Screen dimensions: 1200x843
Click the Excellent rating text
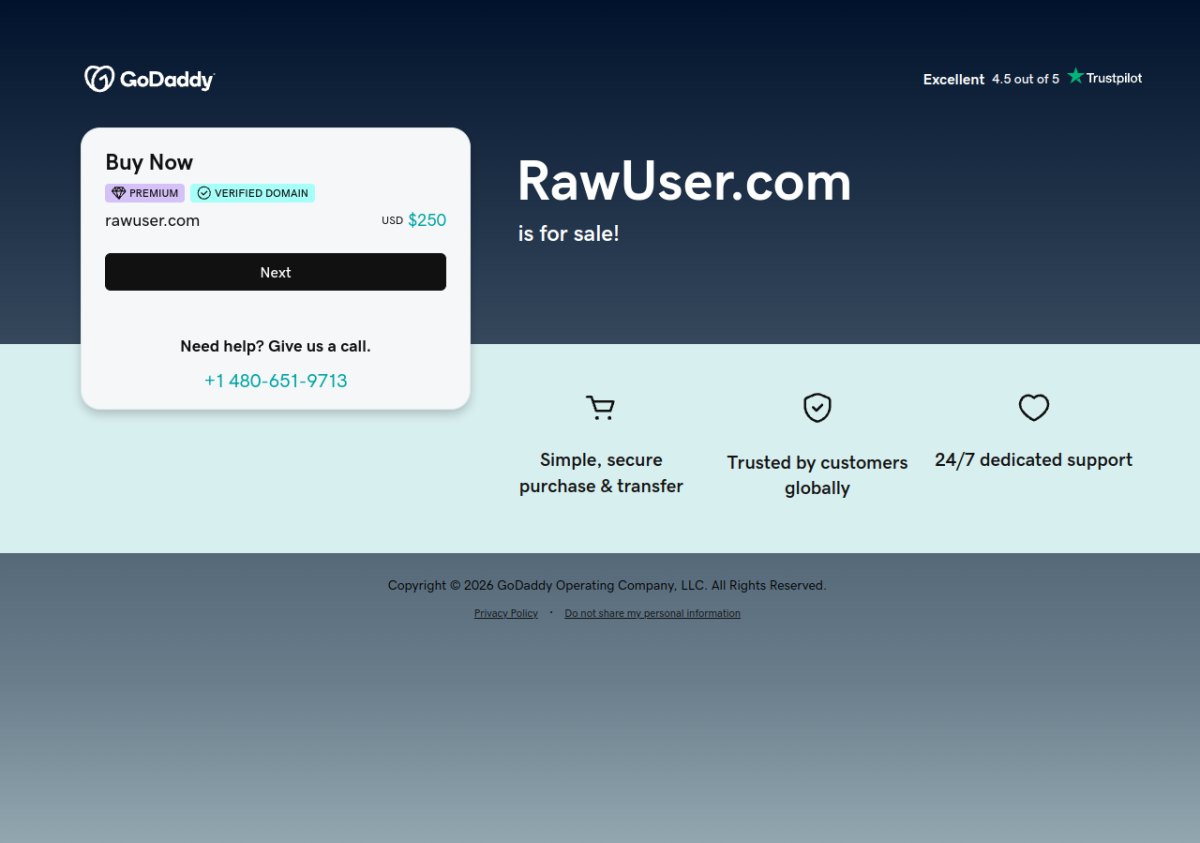coord(954,79)
